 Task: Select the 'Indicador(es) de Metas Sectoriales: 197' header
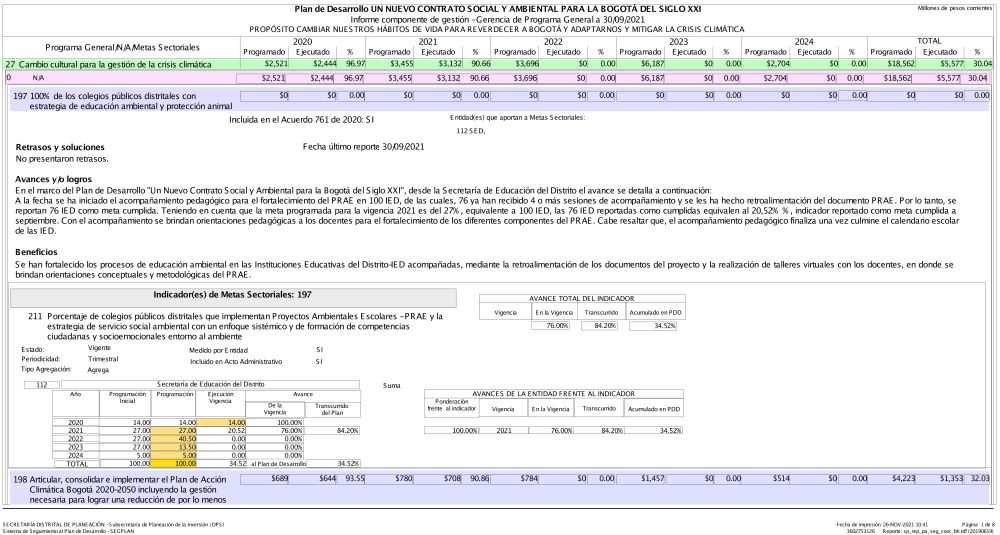coord(232,296)
